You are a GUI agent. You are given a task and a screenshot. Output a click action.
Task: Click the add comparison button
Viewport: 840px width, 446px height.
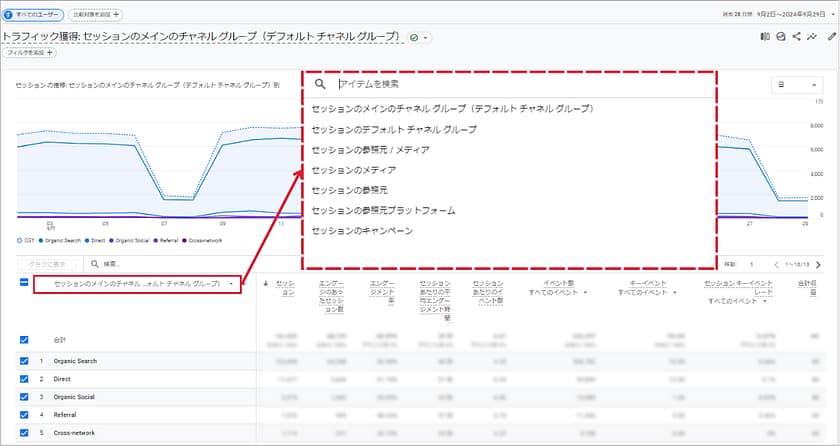point(103,14)
